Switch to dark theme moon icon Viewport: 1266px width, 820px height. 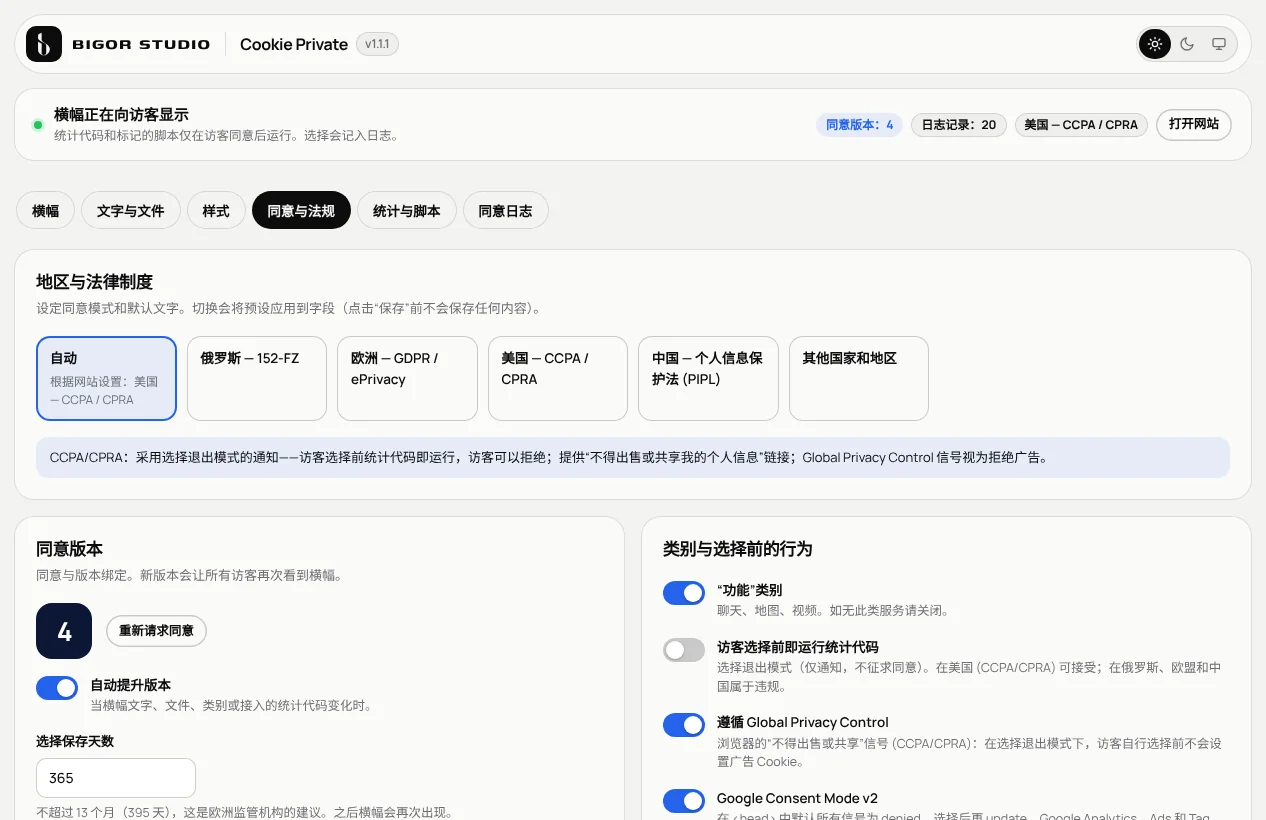point(1187,44)
